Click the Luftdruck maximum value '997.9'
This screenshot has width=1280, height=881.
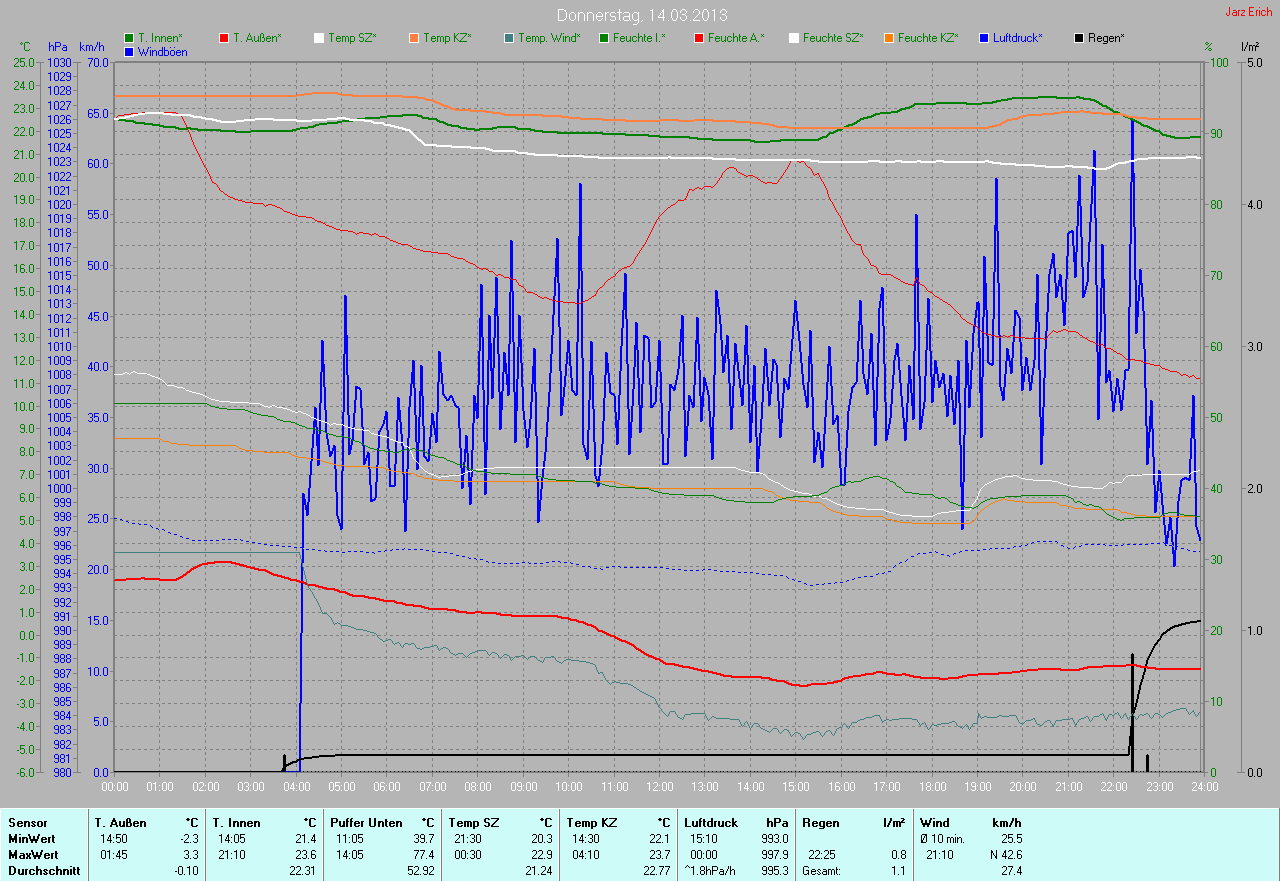(774, 855)
